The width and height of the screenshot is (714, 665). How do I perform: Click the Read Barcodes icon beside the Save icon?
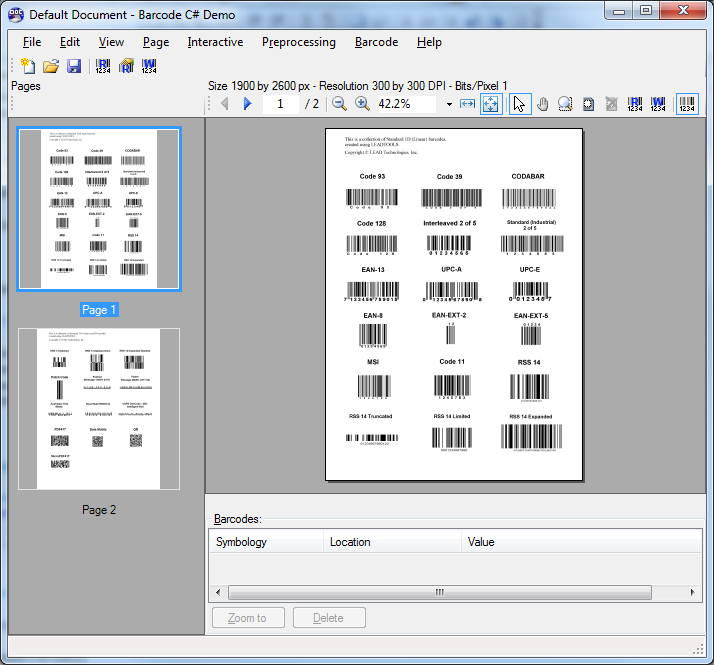coord(103,66)
